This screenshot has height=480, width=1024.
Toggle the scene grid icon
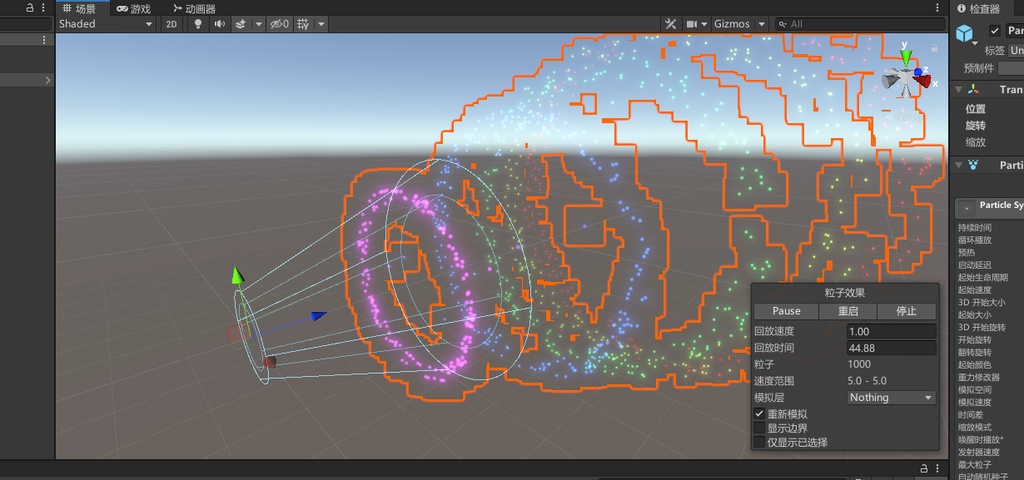pyautogui.click(x=303, y=24)
